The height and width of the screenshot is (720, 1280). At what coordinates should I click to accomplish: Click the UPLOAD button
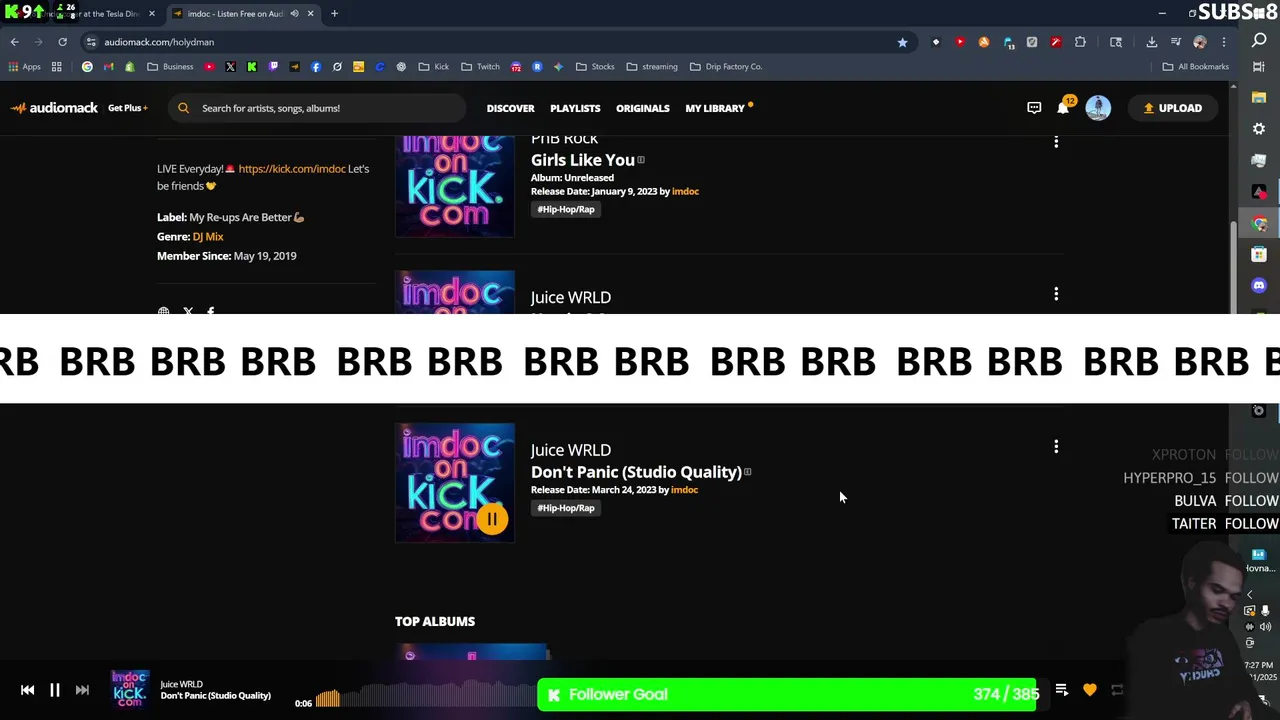pyautogui.click(x=1172, y=108)
